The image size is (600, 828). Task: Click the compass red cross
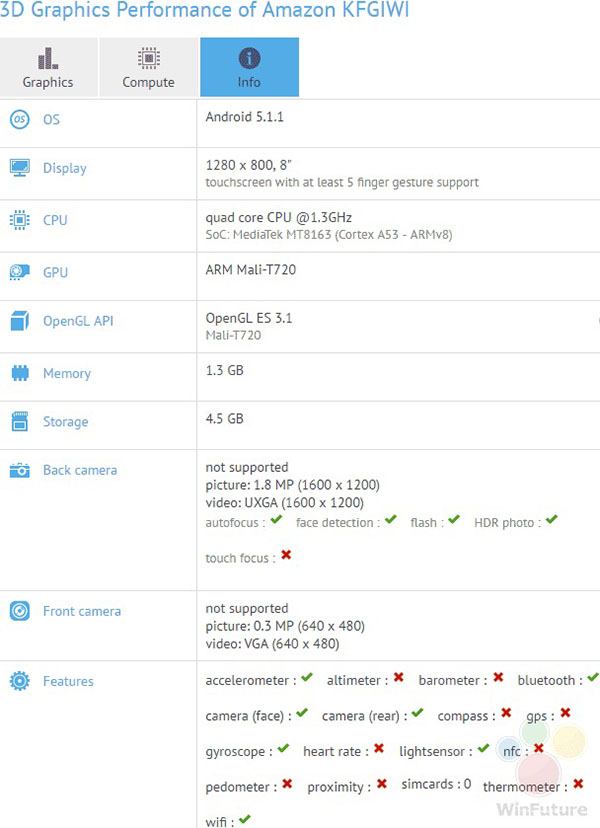[x=507, y=713]
